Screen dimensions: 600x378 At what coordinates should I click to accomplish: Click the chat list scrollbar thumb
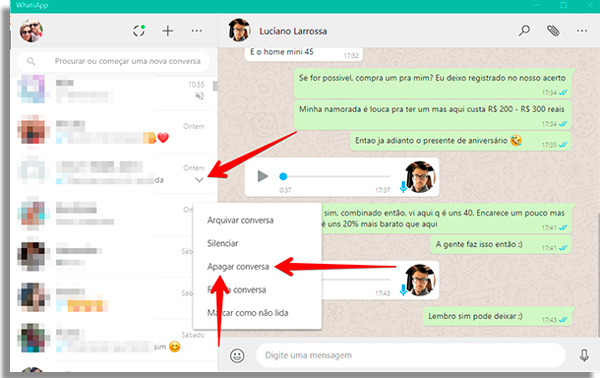[x=215, y=86]
